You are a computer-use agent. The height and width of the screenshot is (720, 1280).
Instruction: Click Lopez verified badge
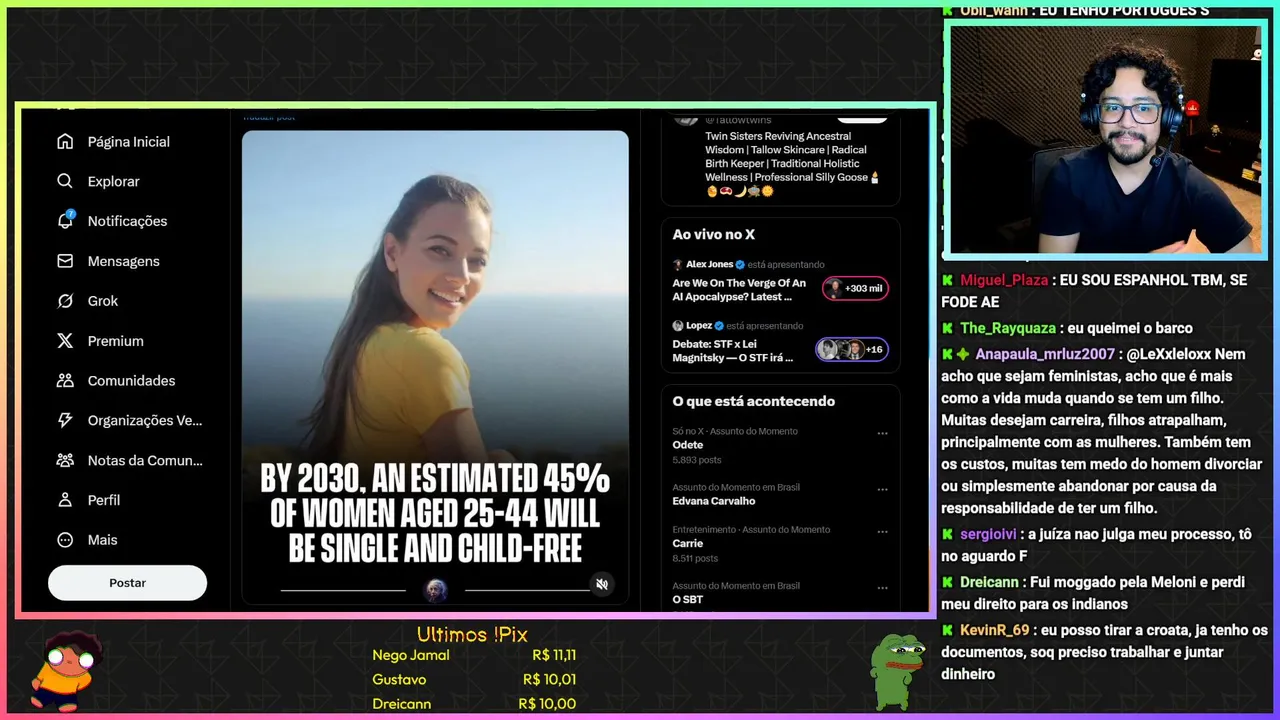point(719,326)
